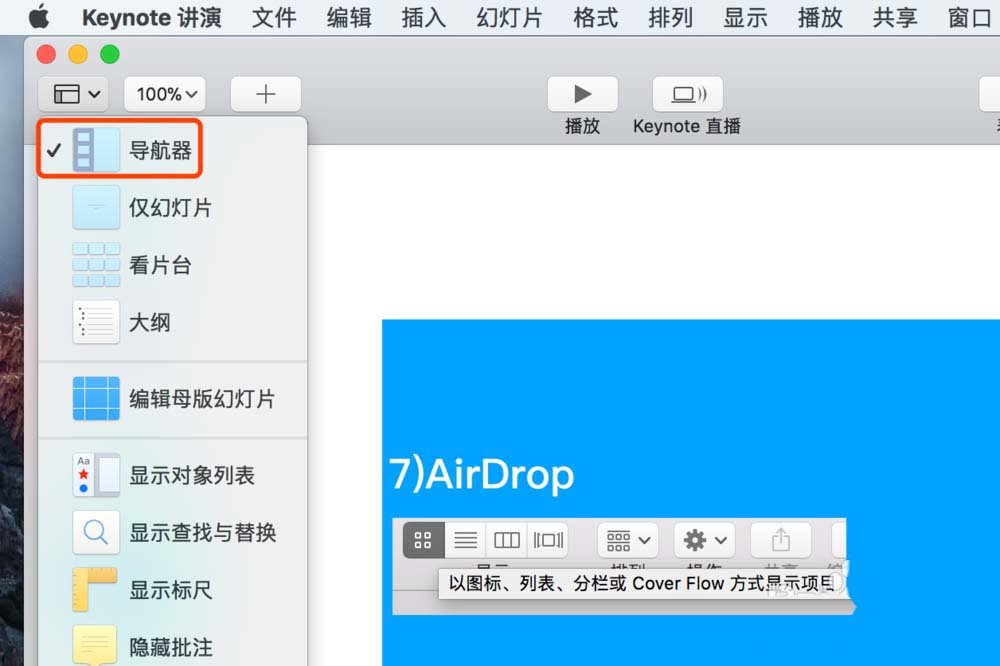Image resolution: width=1000 pixels, height=666 pixels.
Task: Add a new slide with plus button
Action: click(265, 94)
